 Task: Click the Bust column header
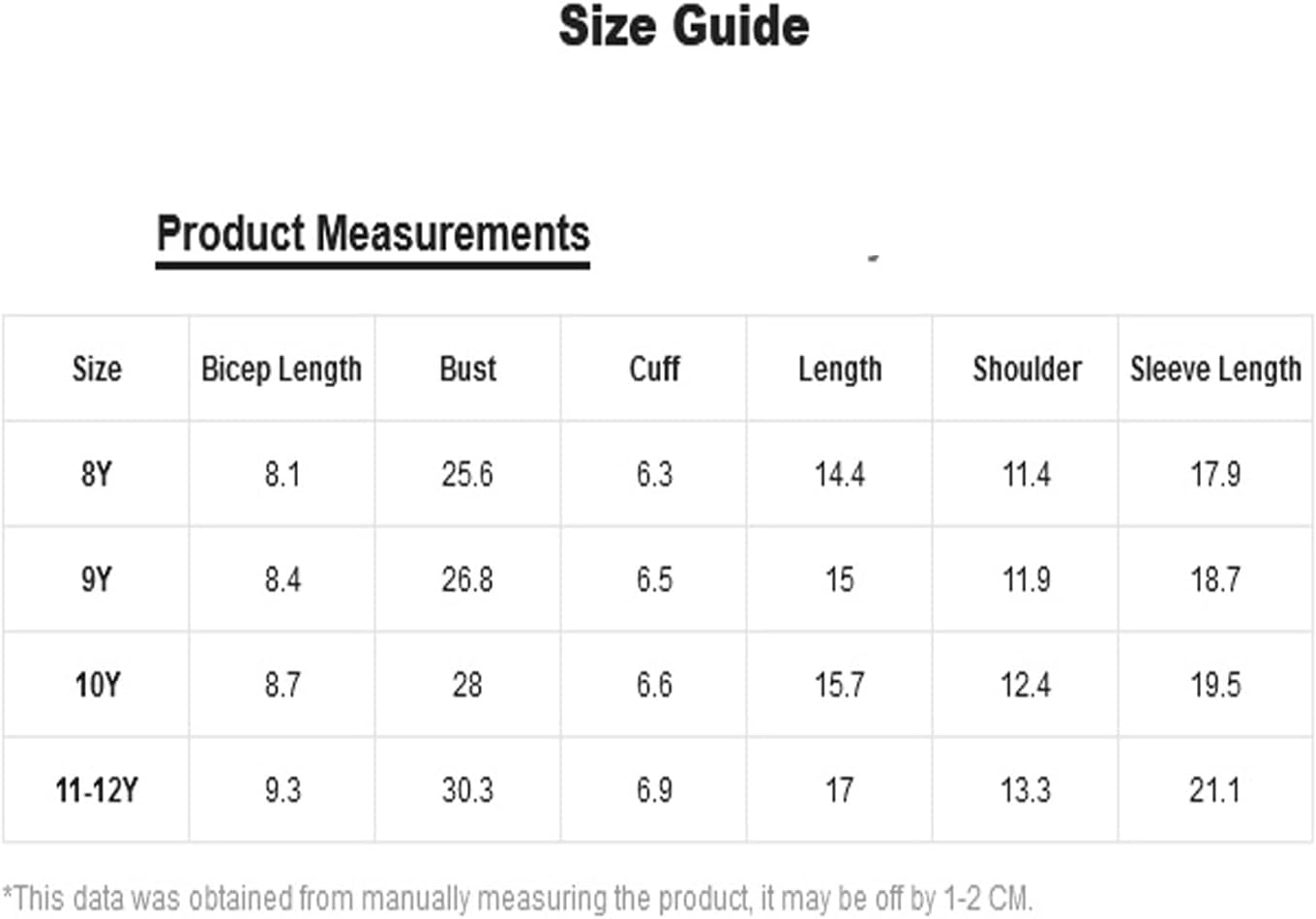(467, 369)
